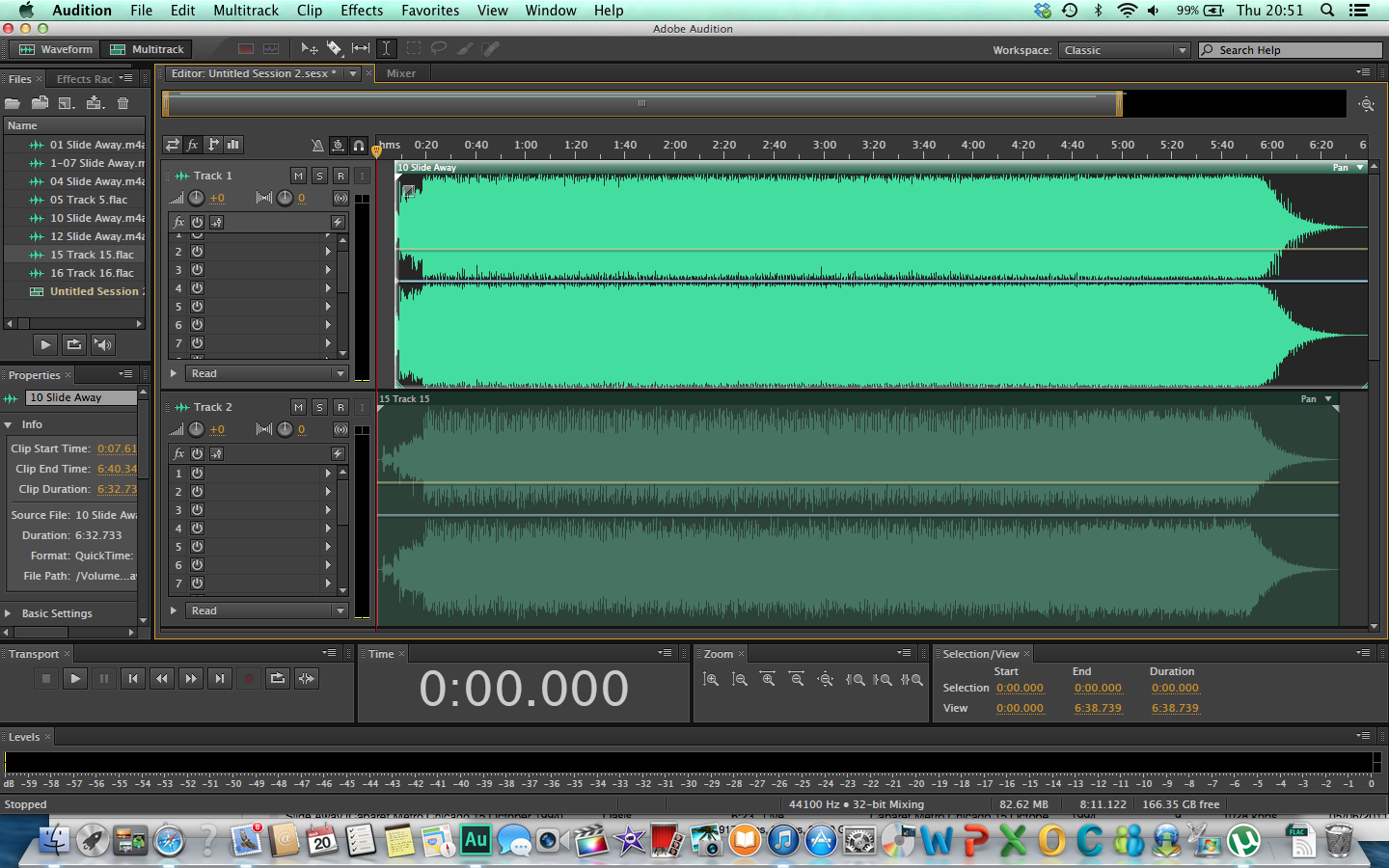Toggle Loop Playback in Transport

click(x=278, y=679)
